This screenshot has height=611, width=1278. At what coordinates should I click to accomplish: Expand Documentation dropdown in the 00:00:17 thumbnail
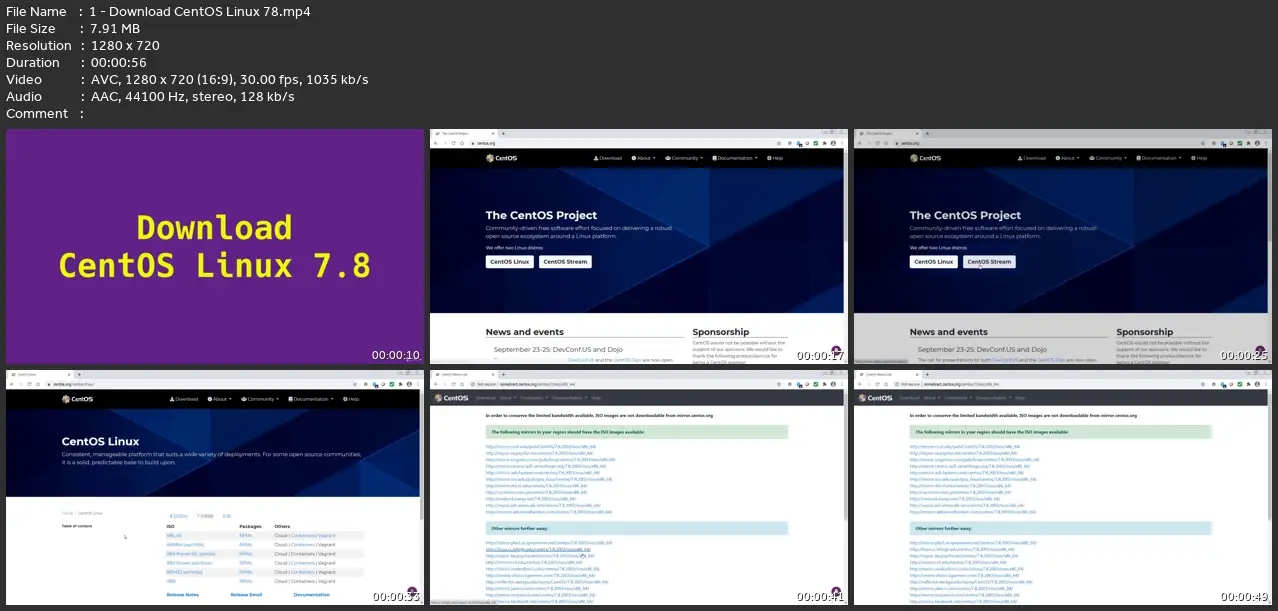pos(735,158)
